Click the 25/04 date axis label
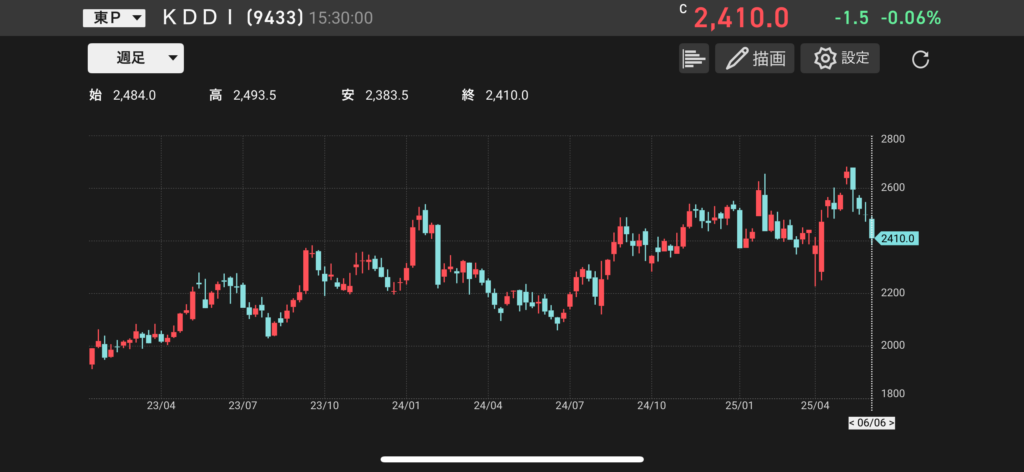Screen dimensions: 1024x472 tap(815, 405)
